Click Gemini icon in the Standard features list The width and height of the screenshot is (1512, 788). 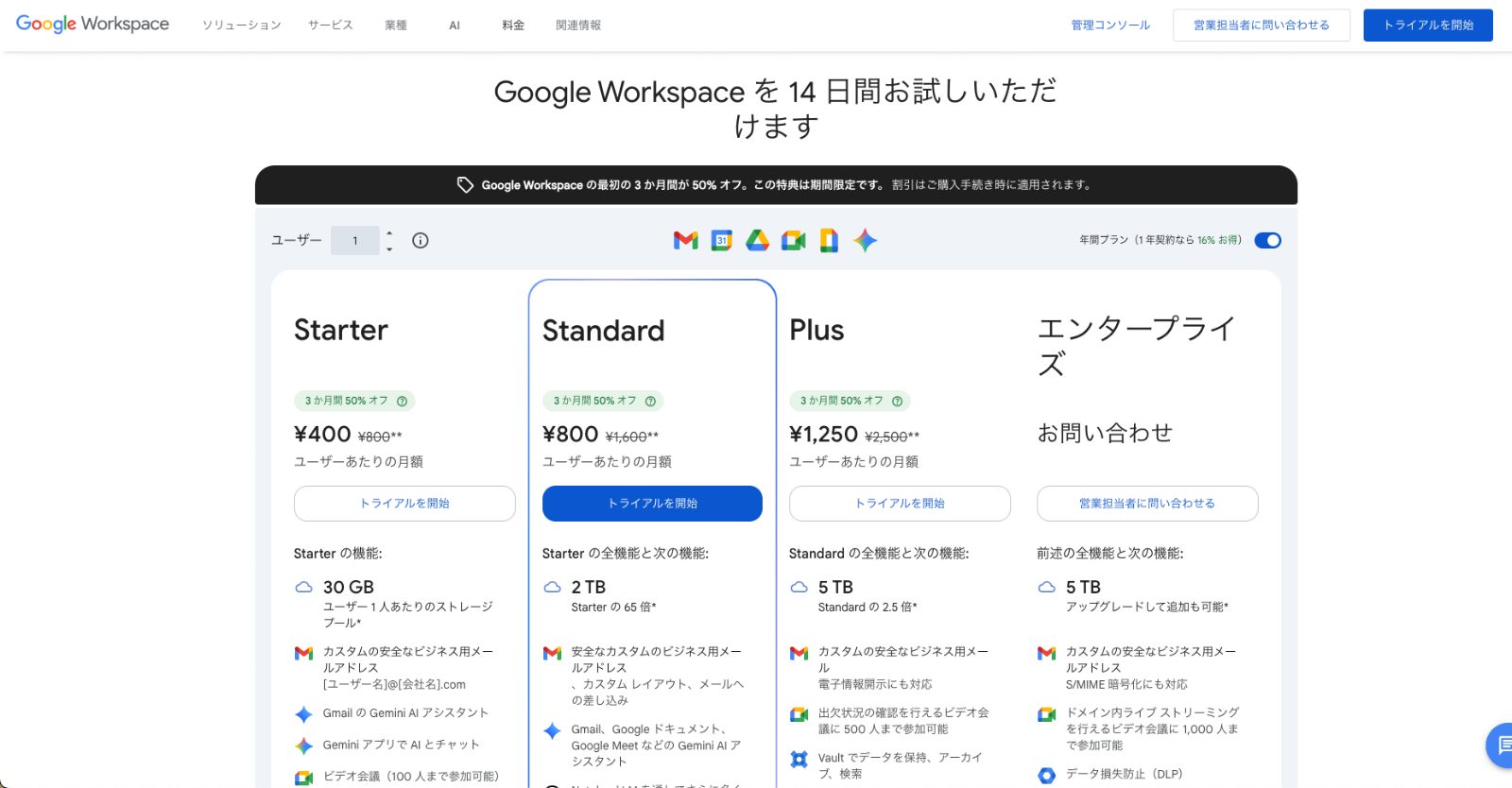552,730
